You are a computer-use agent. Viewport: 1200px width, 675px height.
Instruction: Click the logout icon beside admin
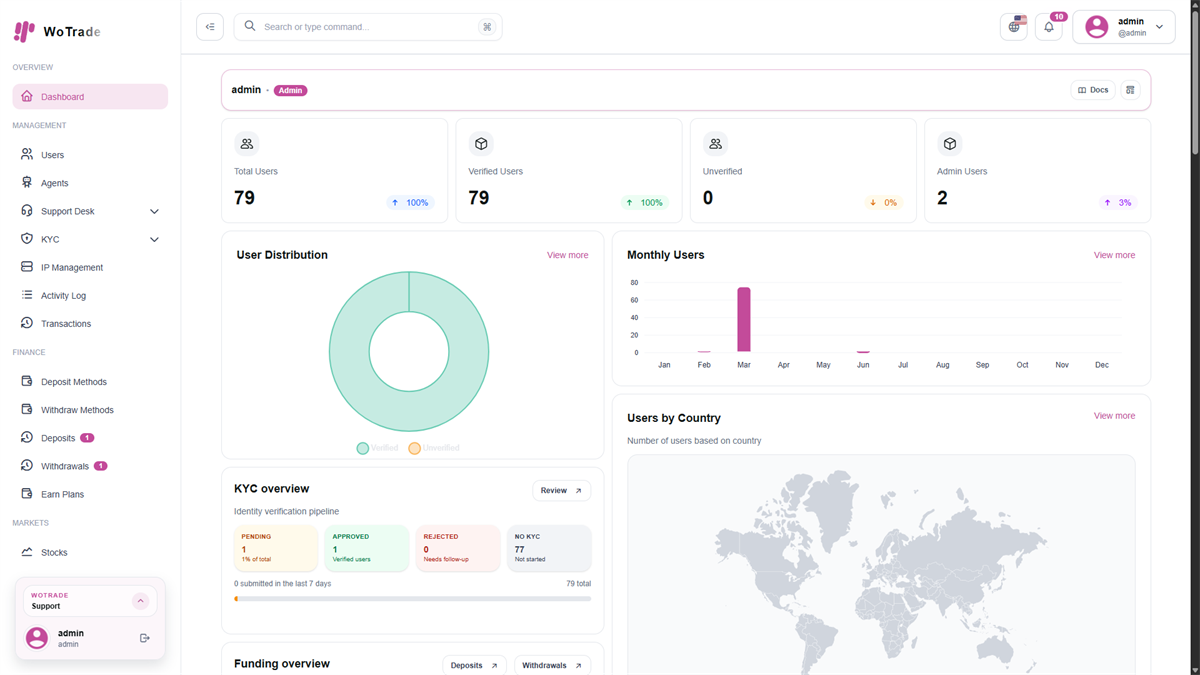tap(145, 638)
